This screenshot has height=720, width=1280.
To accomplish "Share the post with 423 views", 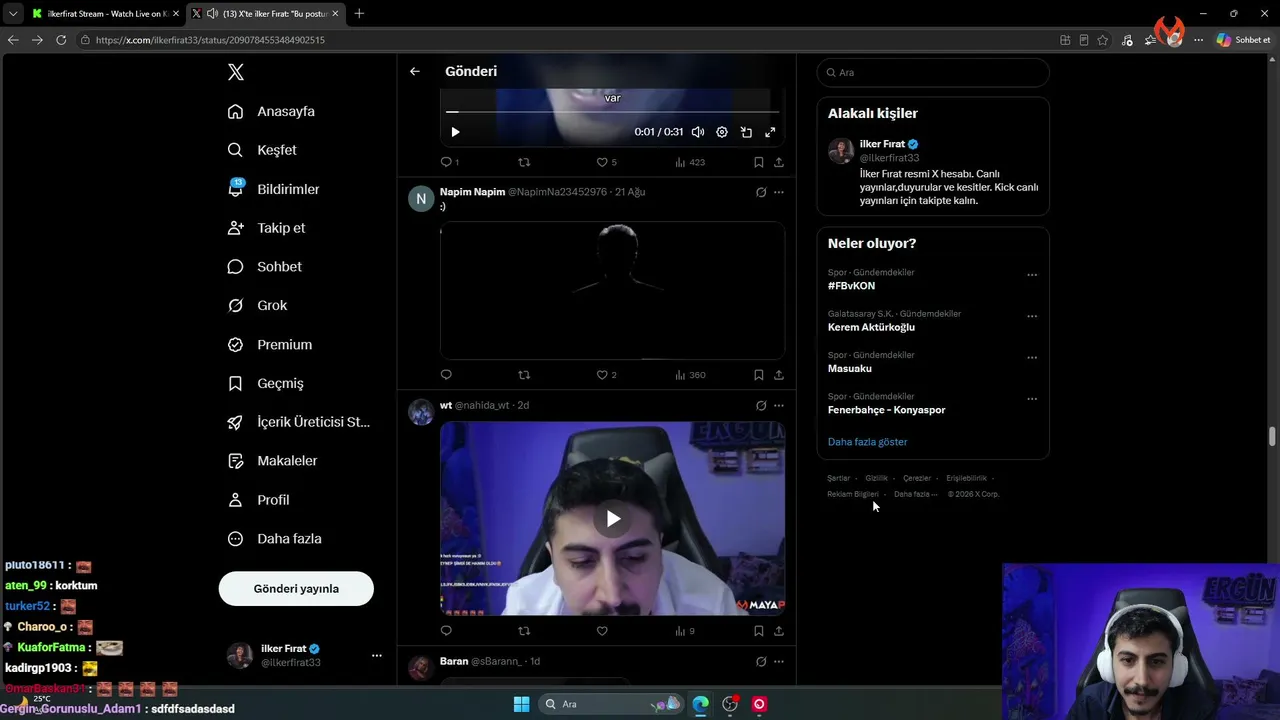I will tap(779, 162).
